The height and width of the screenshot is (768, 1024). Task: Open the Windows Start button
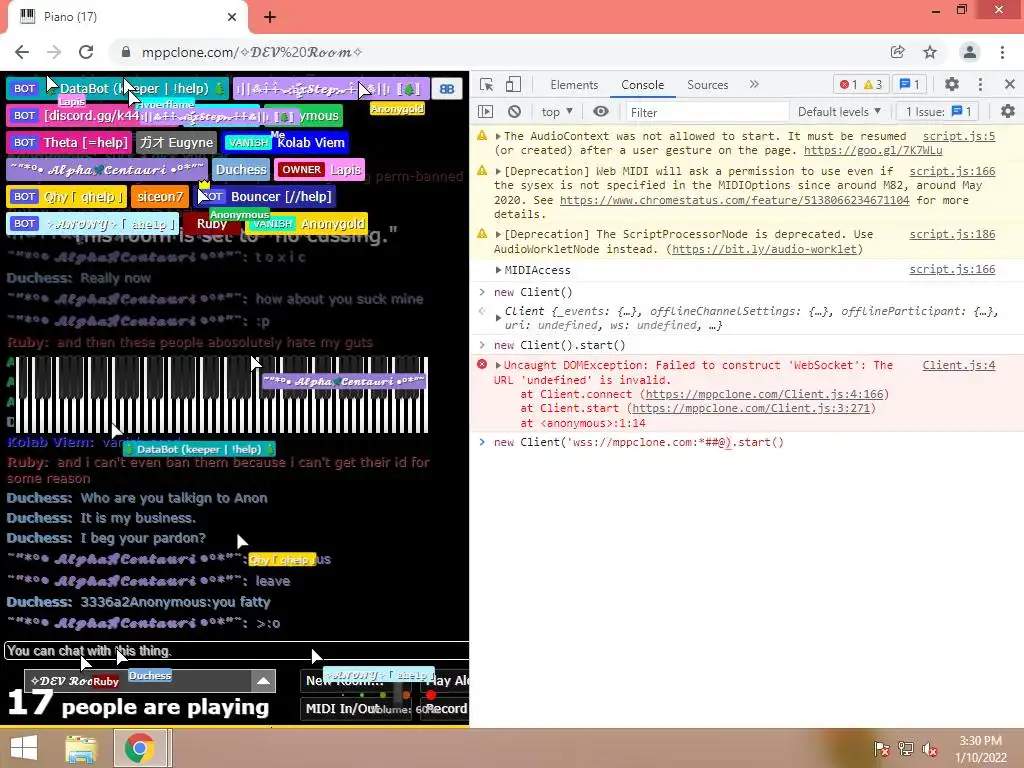24,748
